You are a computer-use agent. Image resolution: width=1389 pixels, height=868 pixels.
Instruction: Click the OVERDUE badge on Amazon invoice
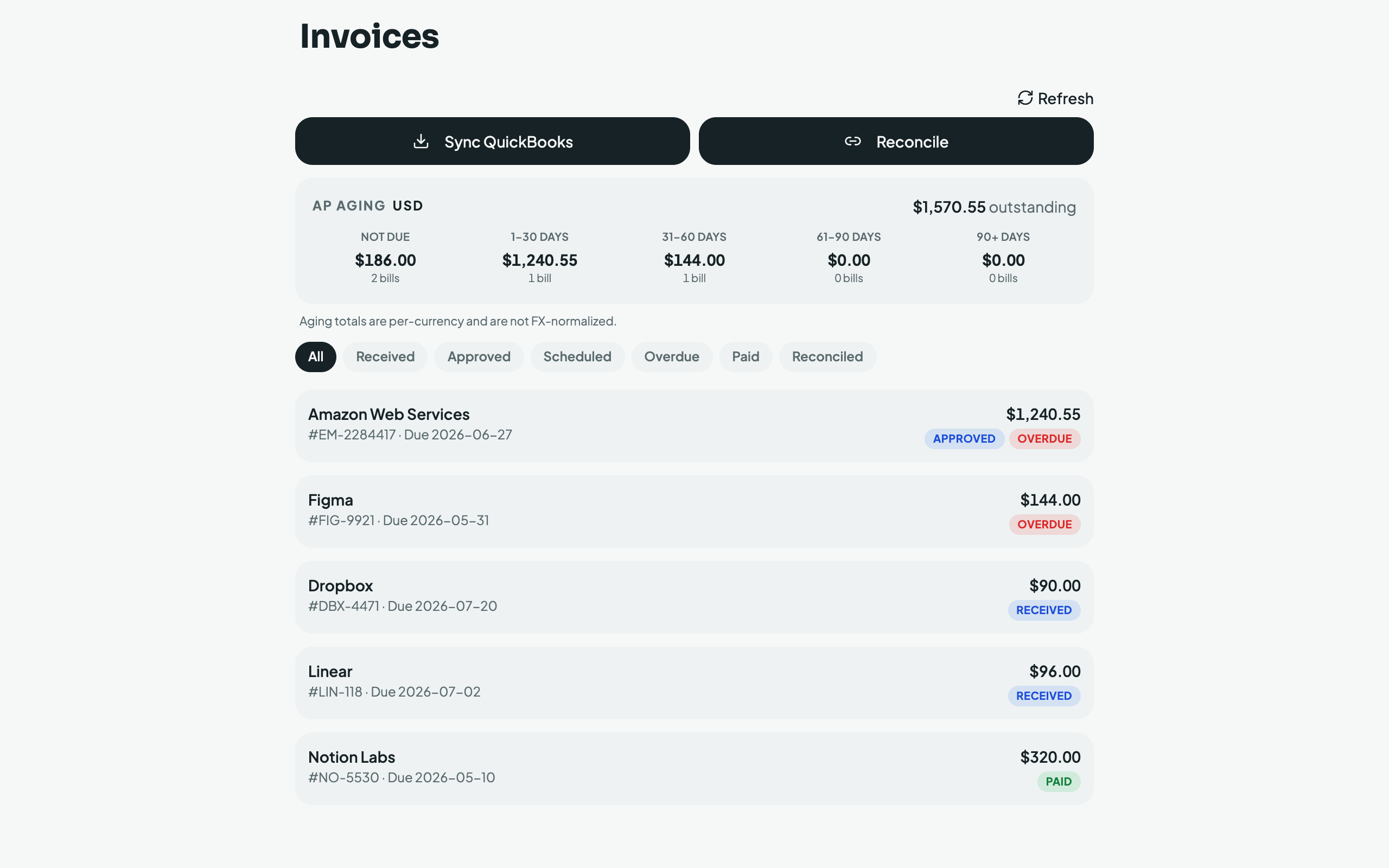[1044, 438]
